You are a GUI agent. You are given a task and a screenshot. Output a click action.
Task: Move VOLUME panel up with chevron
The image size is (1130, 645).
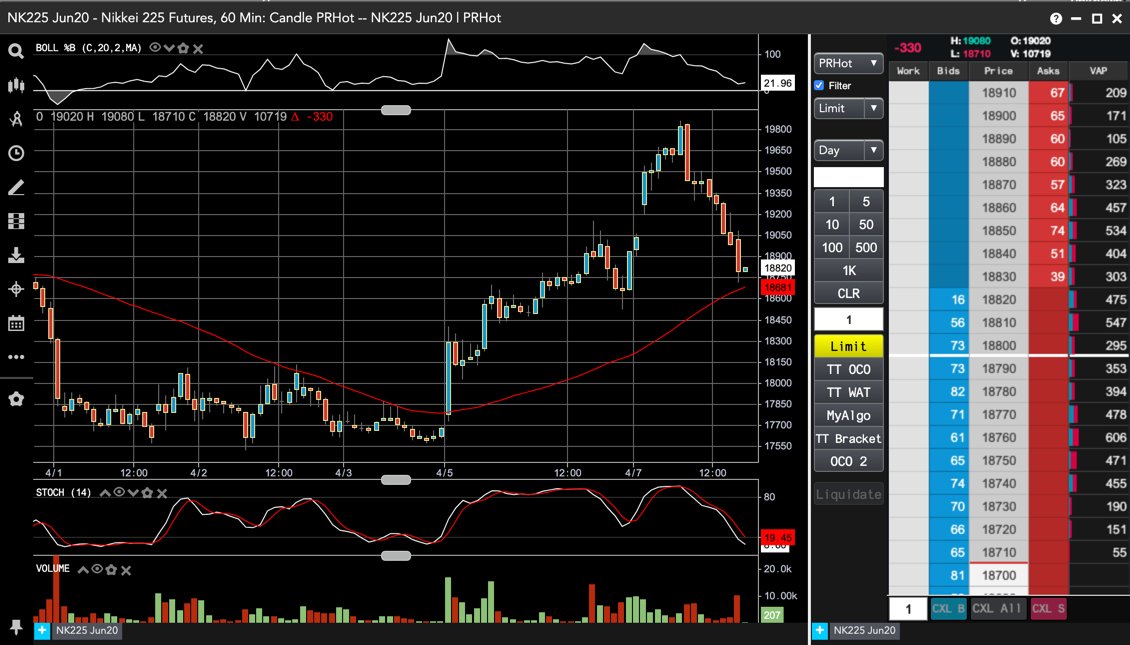83,569
